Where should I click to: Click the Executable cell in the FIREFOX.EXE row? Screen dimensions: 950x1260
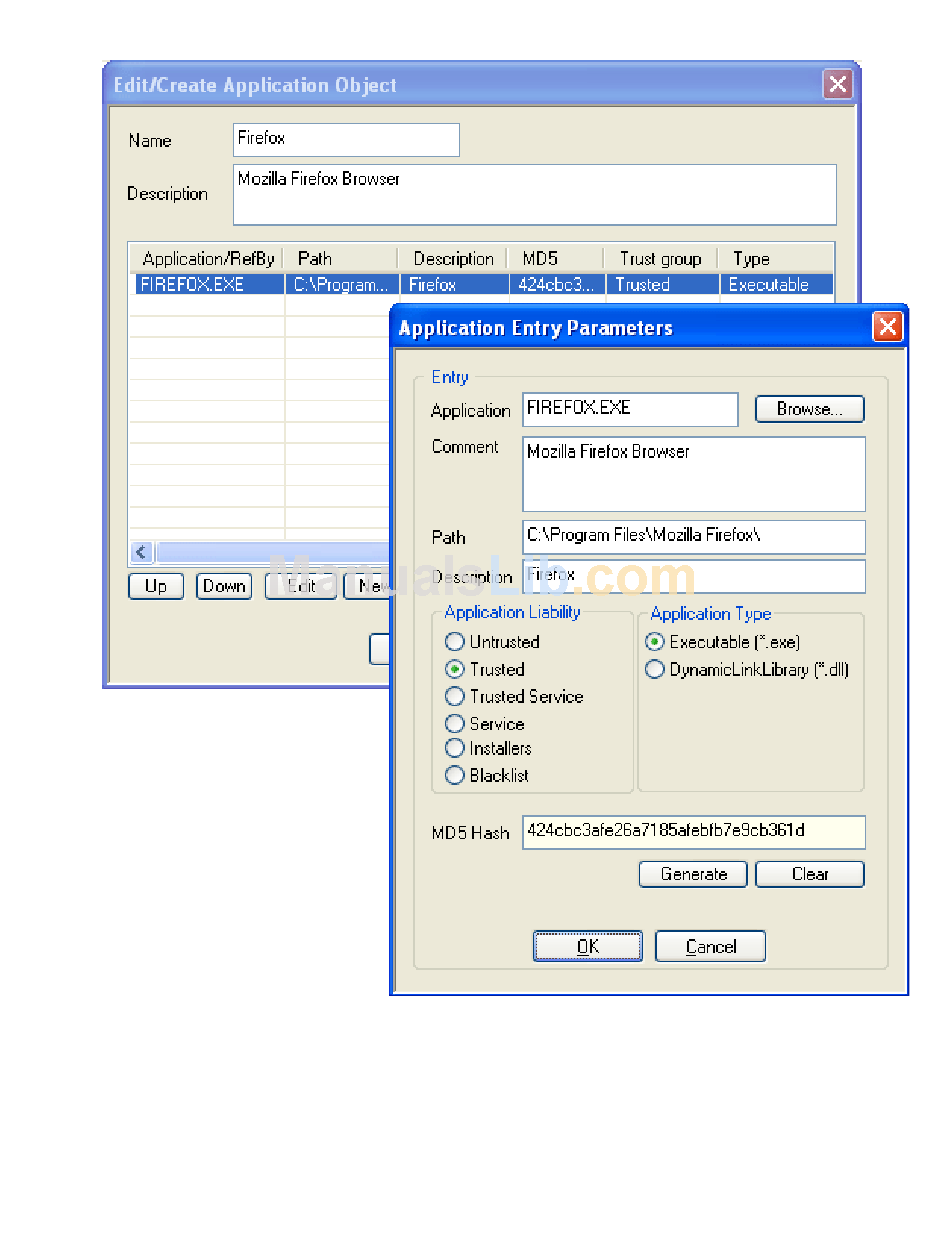pos(777,285)
